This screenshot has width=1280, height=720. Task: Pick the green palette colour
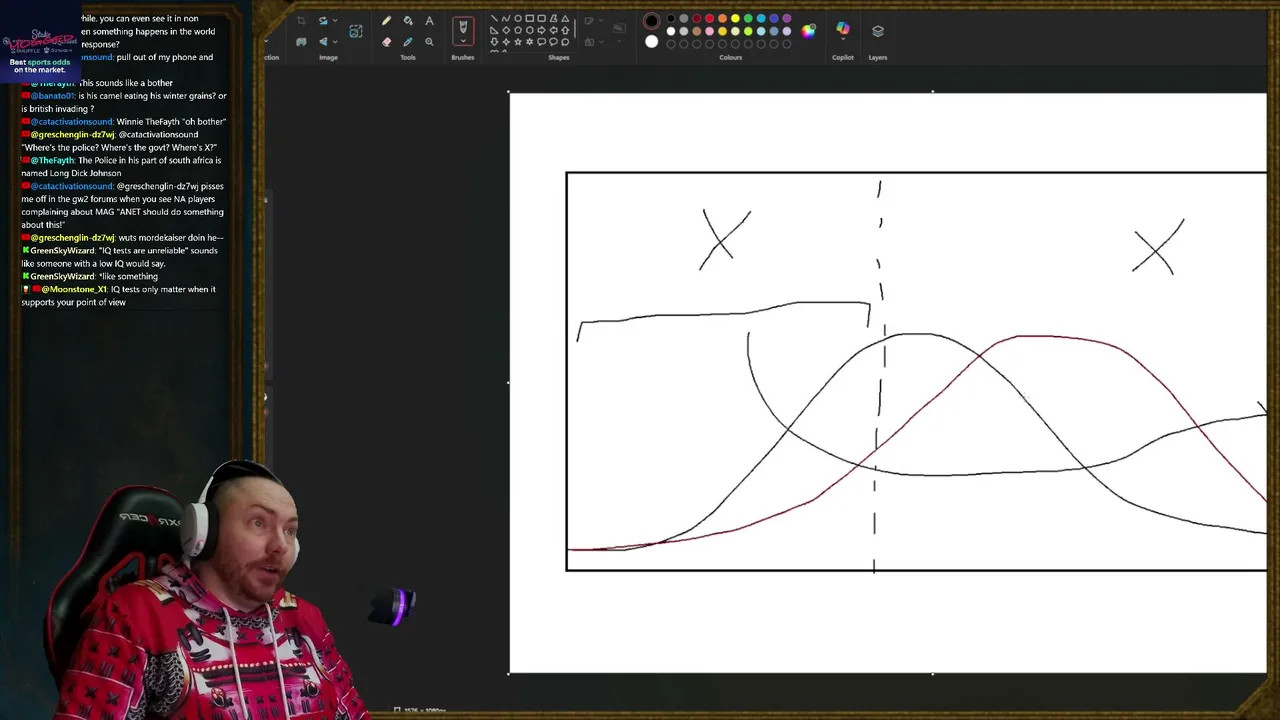pyautogui.click(x=748, y=19)
